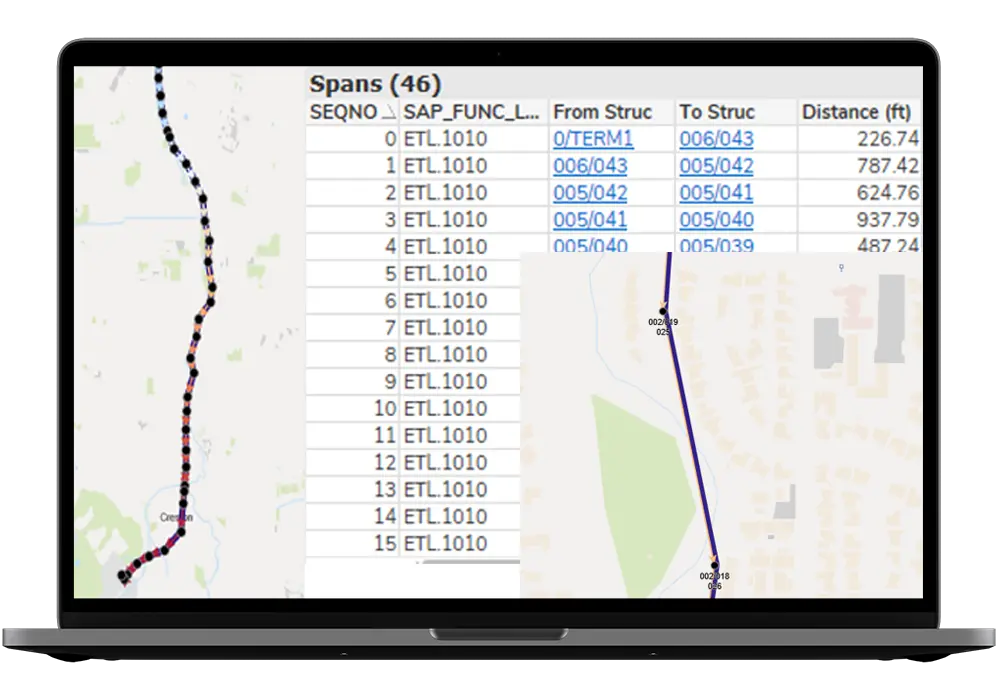Click the SAP_FUNC_L... column header
Screen dimensions: 1000x700
coord(474,112)
